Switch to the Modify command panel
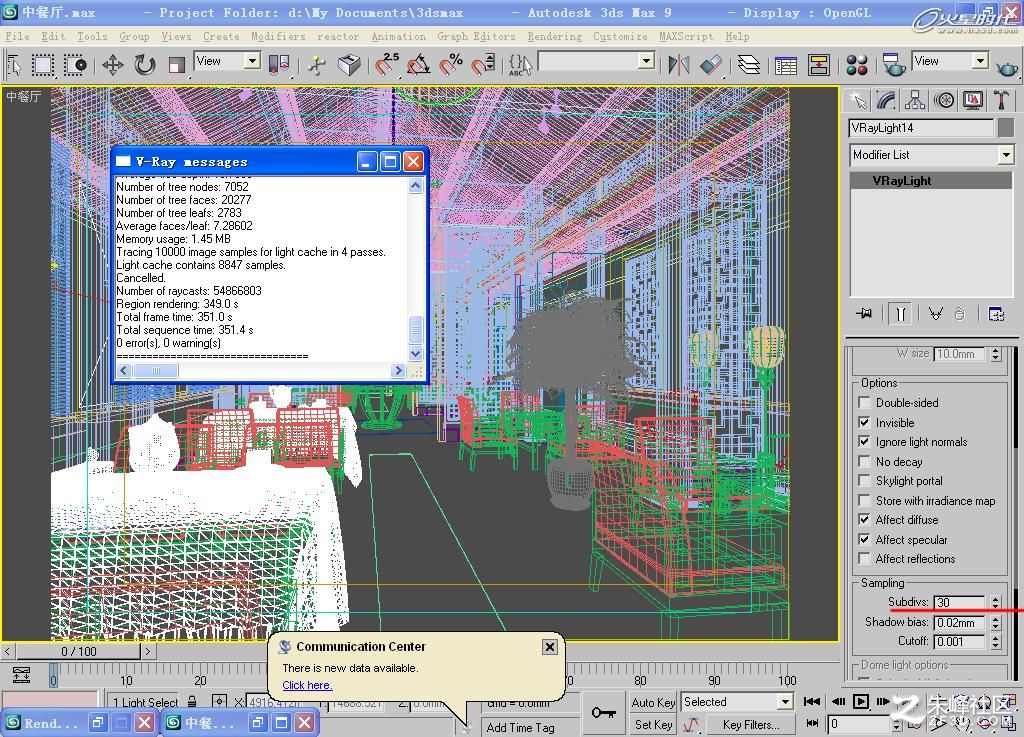 click(886, 101)
